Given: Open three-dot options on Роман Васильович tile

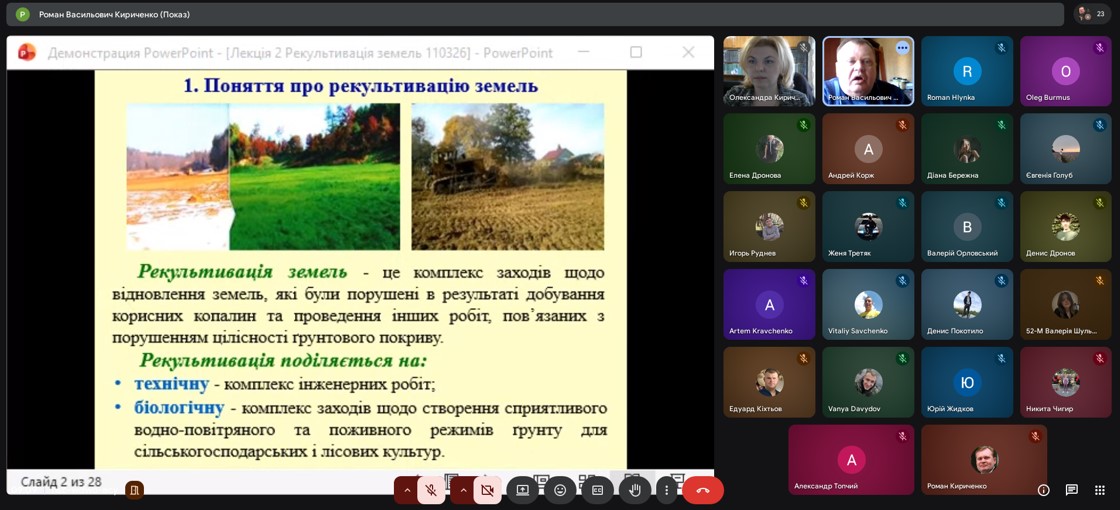Looking at the screenshot, I should pos(902,48).
